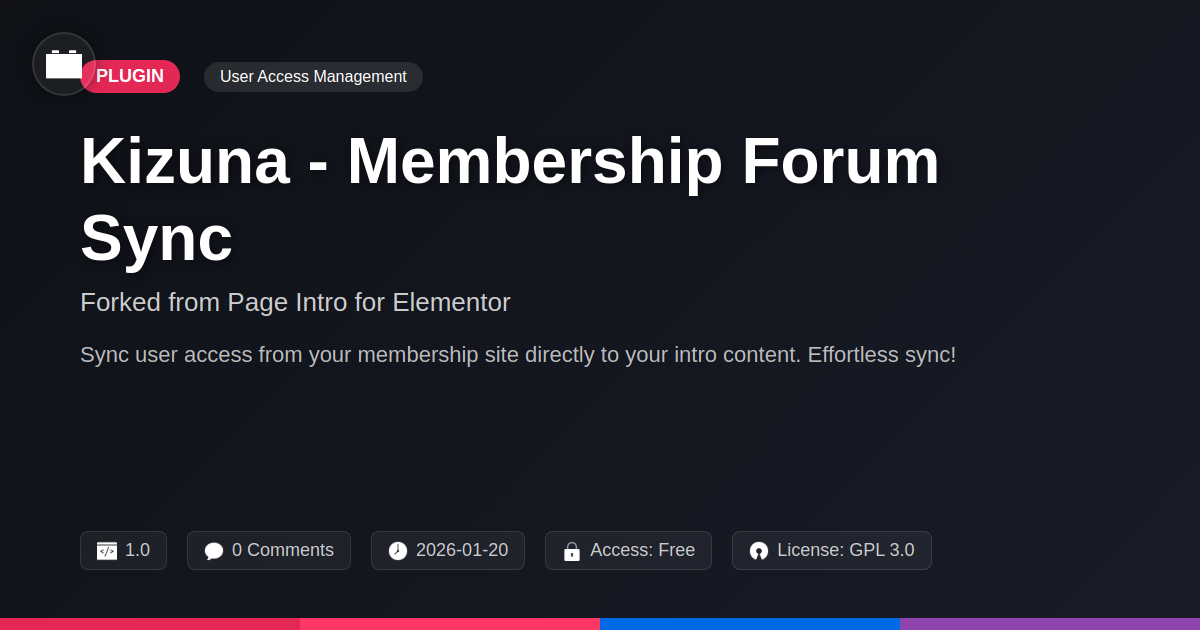
Task: Open the 0 Comments badge
Action: click(269, 550)
